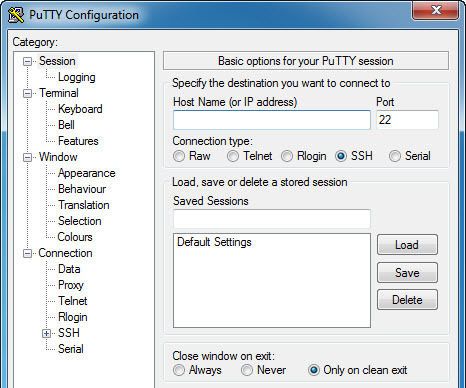This screenshot has width=466, height=388.
Task: Expand the SSH tree node
Action: 47,333
